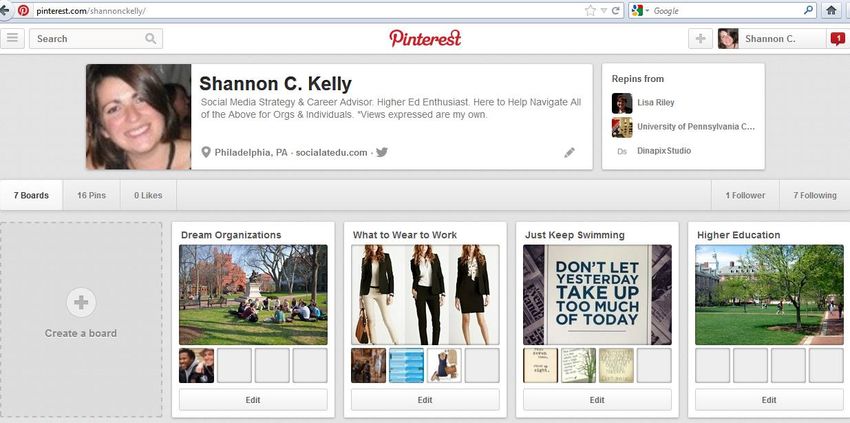This screenshot has height=423, width=850.
Task: Click Dream Organizations small pin thumbnail
Action: [196, 366]
